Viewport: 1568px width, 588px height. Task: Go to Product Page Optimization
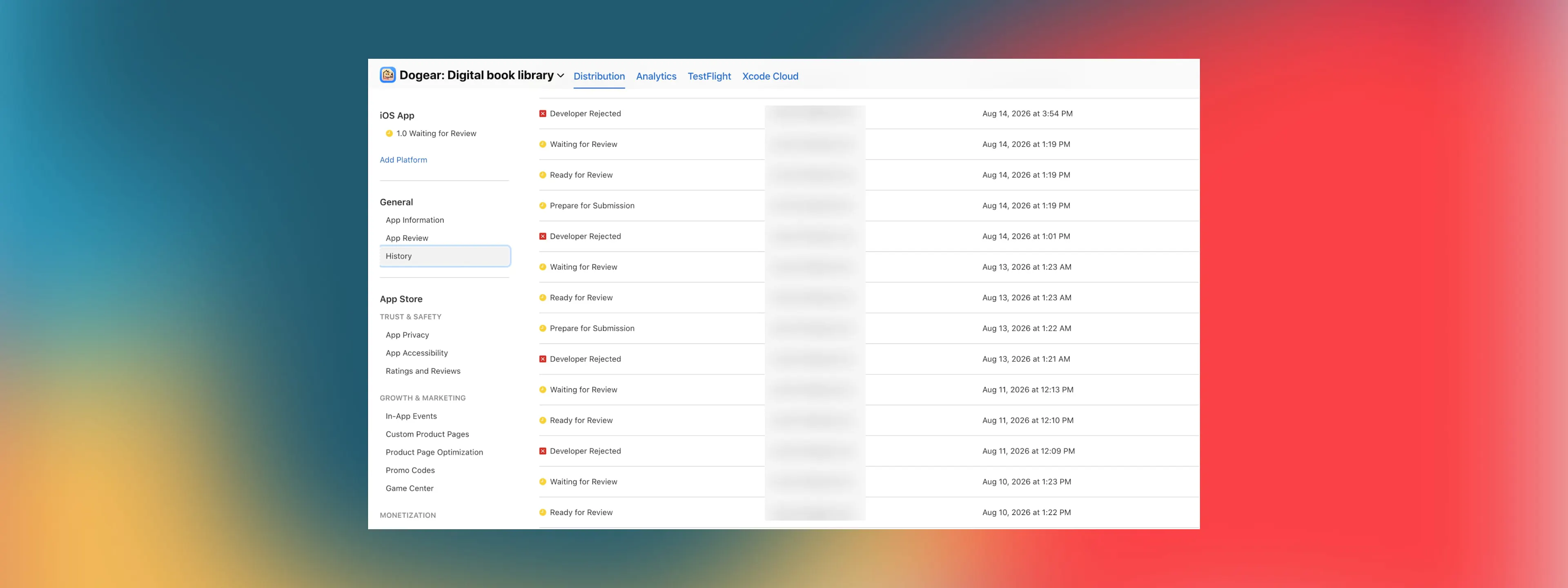(x=434, y=452)
